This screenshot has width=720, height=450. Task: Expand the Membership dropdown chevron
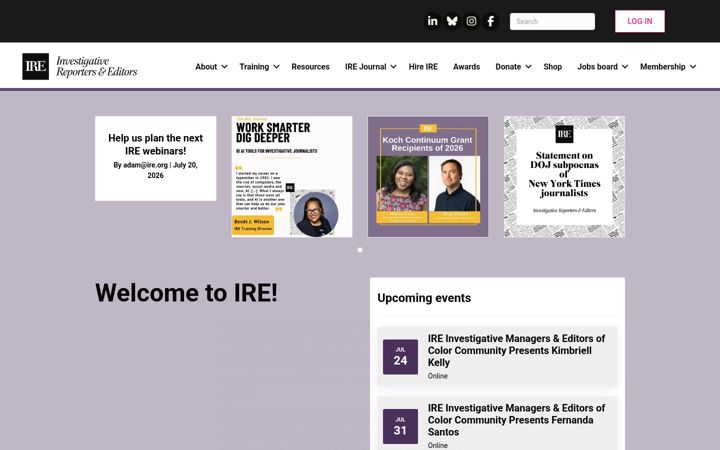pyautogui.click(x=693, y=67)
